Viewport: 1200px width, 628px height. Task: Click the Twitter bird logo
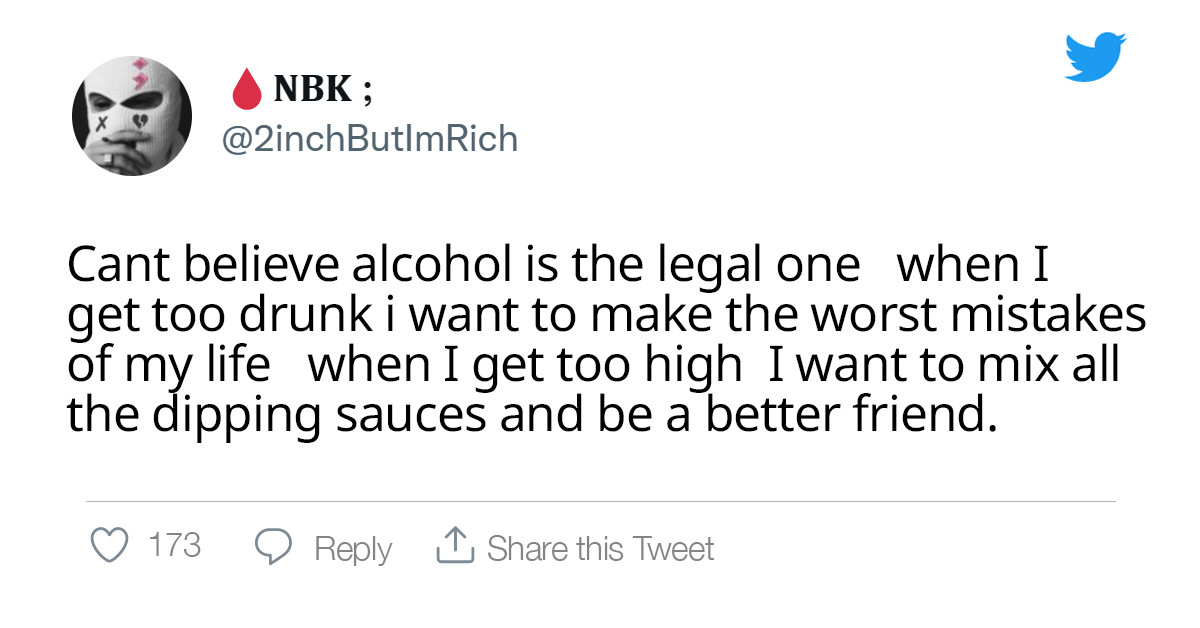(1097, 55)
